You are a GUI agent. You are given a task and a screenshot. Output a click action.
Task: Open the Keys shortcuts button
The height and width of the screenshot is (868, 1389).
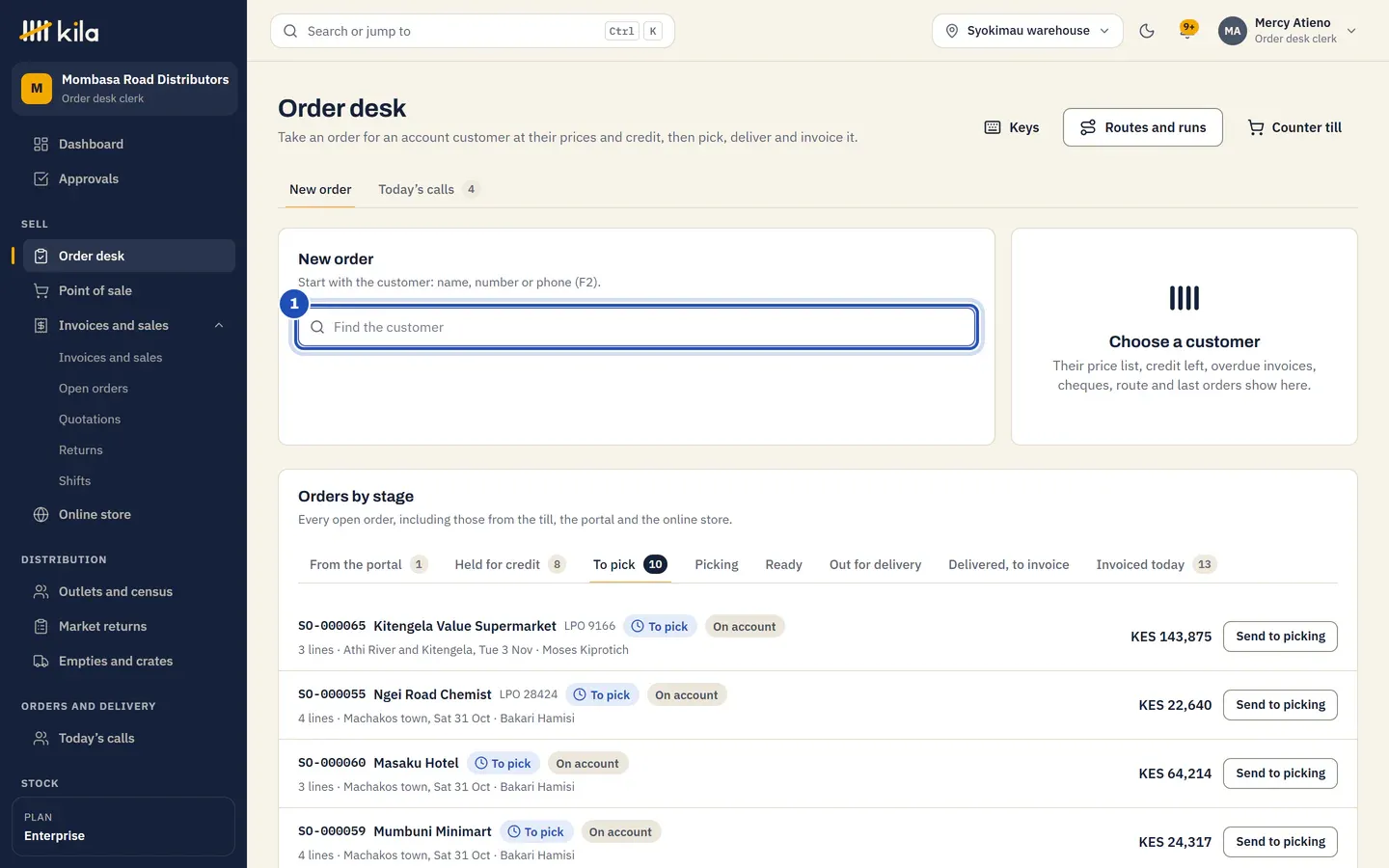1012,127
